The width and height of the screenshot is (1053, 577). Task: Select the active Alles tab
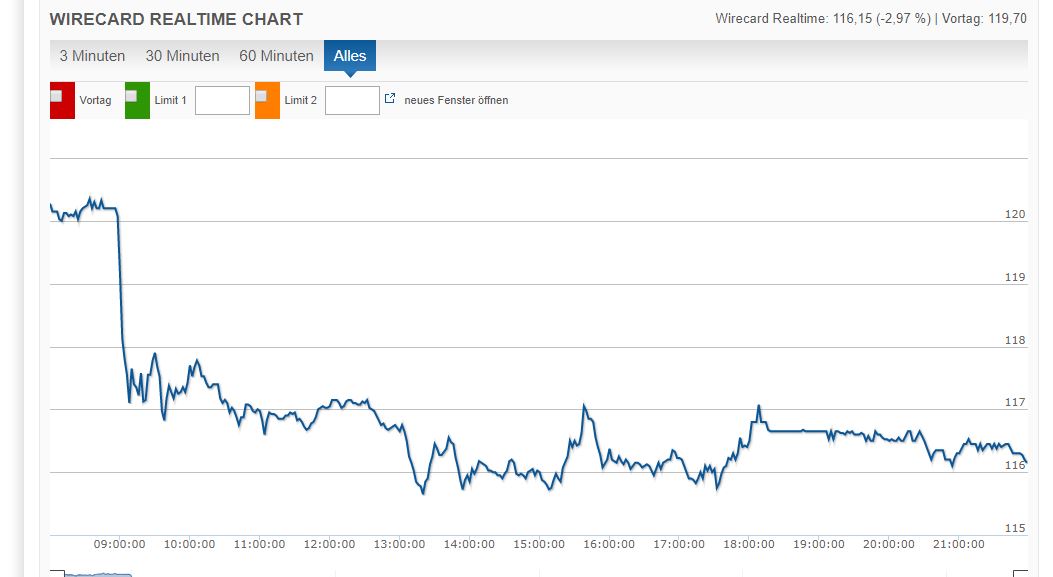pos(349,56)
